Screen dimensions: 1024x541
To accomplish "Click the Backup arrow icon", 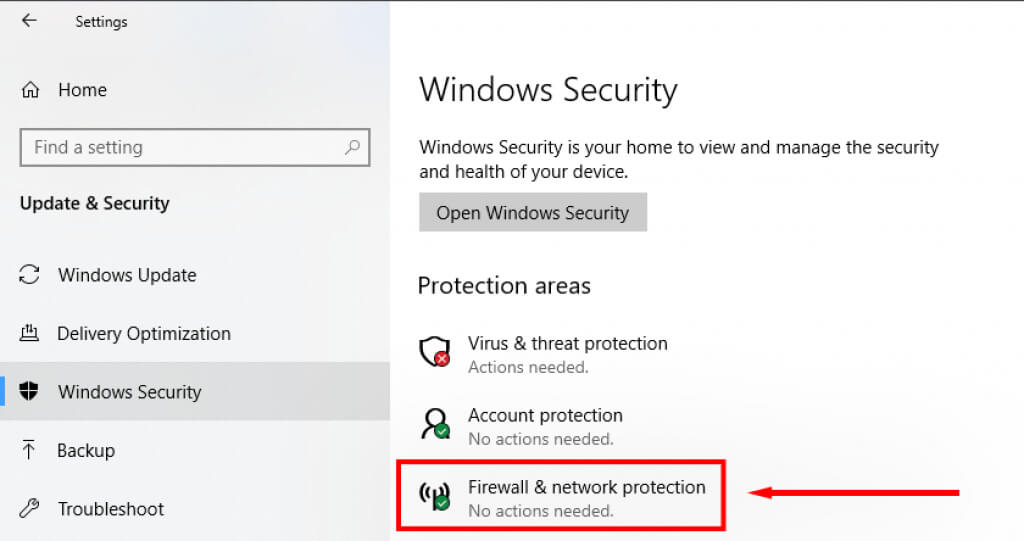I will [30, 450].
